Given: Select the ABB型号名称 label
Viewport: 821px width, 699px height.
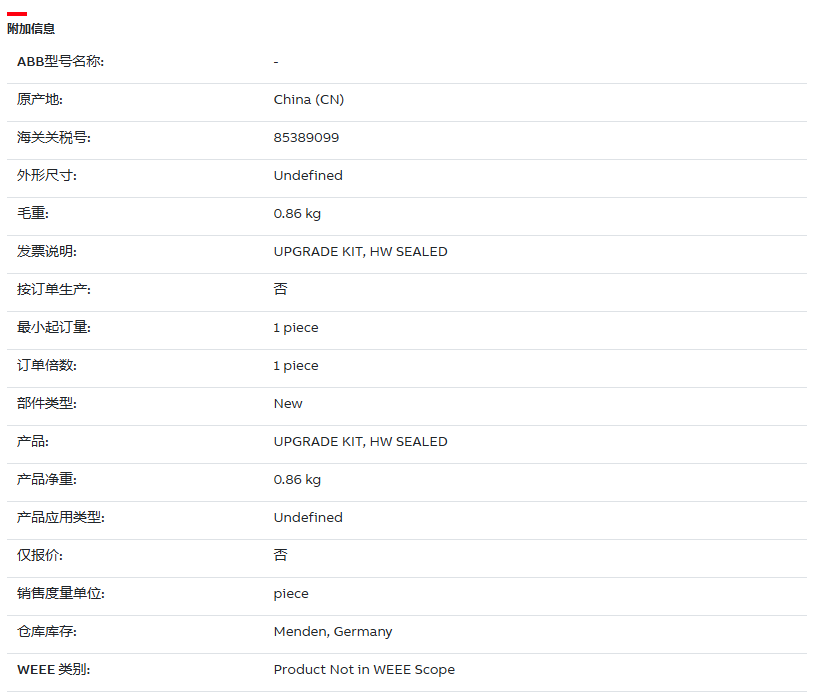Looking at the screenshot, I should point(60,62).
